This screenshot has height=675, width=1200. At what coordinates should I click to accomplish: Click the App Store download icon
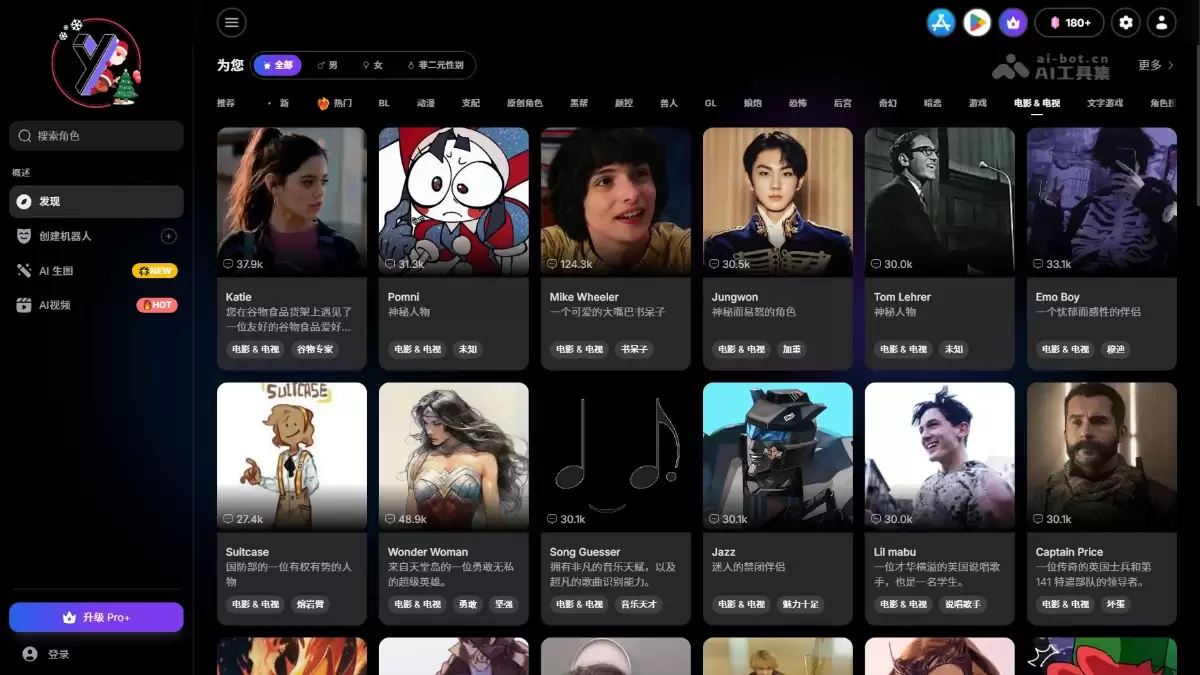pyautogui.click(x=941, y=22)
